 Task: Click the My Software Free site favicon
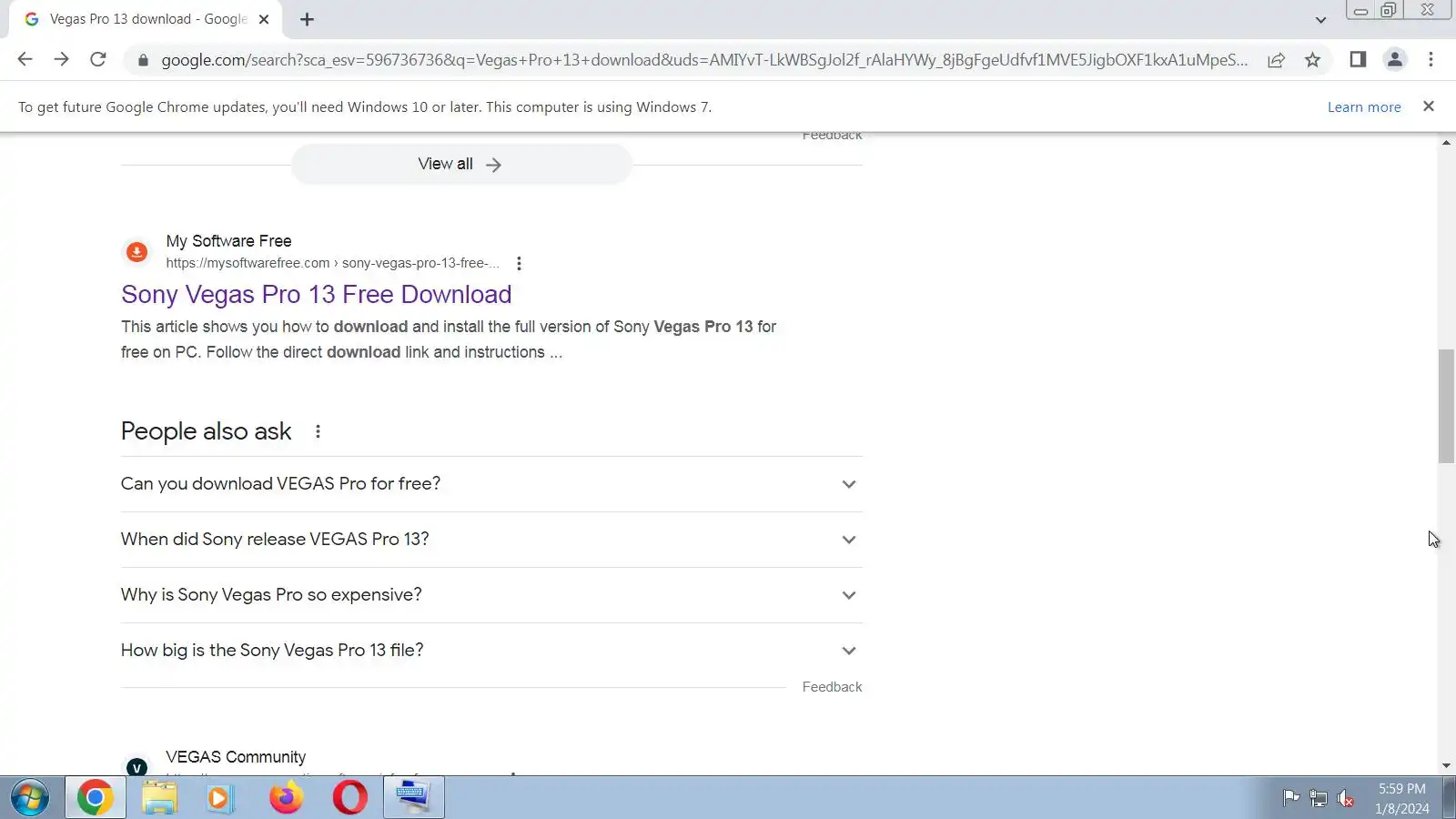[136, 252]
